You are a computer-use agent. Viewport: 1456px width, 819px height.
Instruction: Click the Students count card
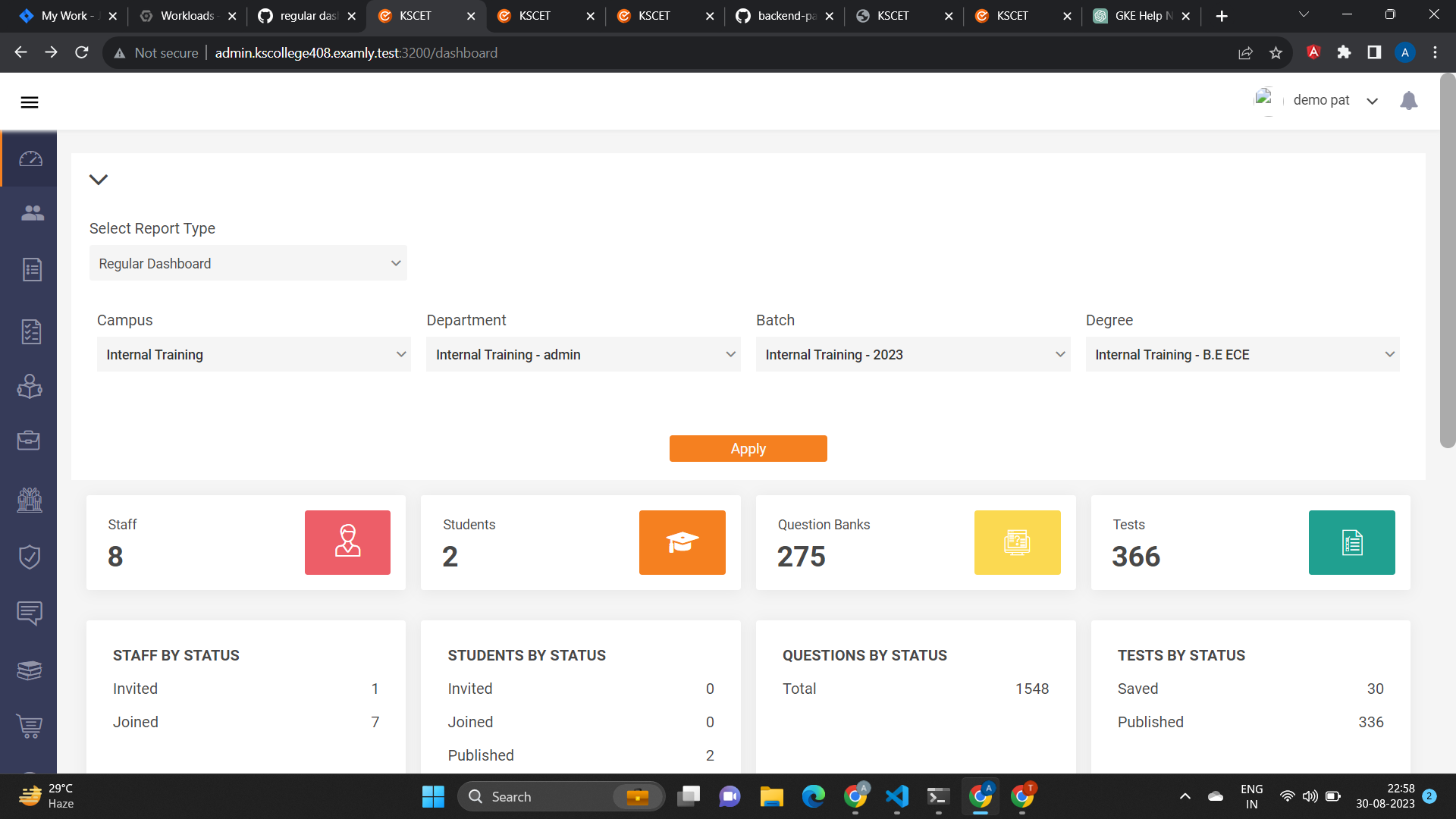pyautogui.click(x=580, y=542)
